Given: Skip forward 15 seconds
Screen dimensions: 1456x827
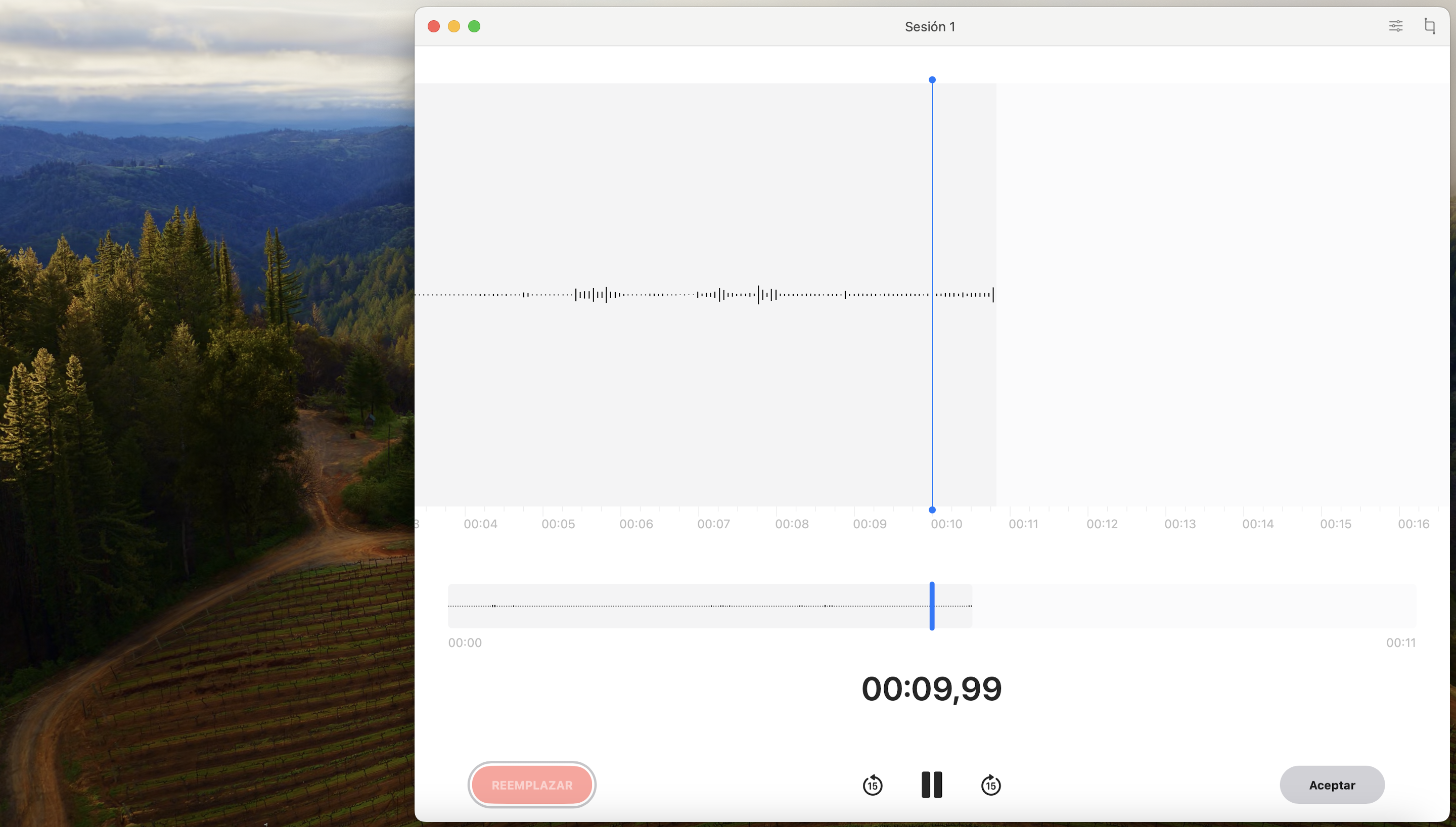Looking at the screenshot, I should click(x=990, y=785).
